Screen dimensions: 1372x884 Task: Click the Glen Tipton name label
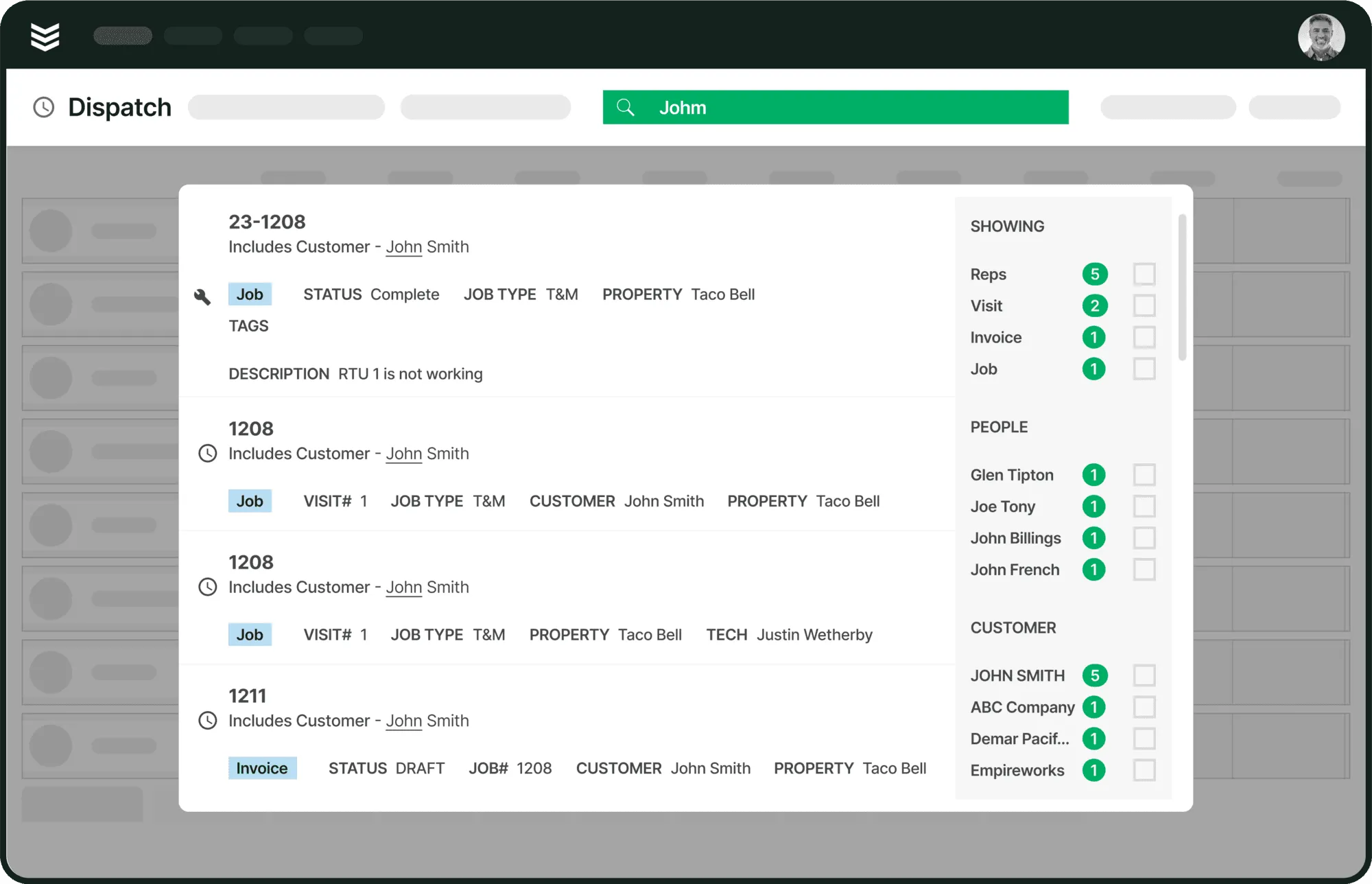(1012, 475)
